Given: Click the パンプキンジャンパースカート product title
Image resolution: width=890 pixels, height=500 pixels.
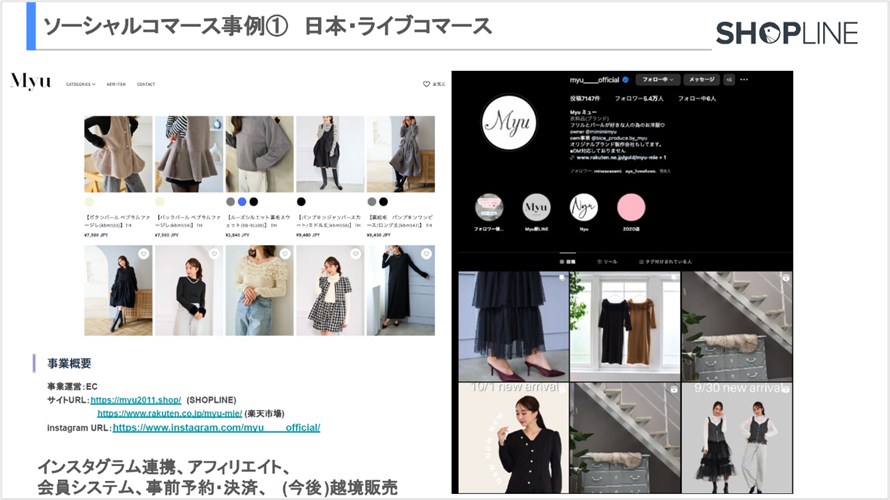Looking at the screenshot, I should point(329,221).
